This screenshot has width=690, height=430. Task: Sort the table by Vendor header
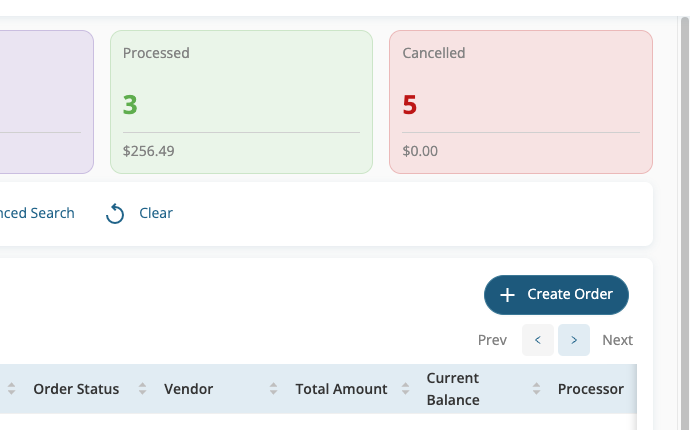pyautogui.click(x=188, y=389)
